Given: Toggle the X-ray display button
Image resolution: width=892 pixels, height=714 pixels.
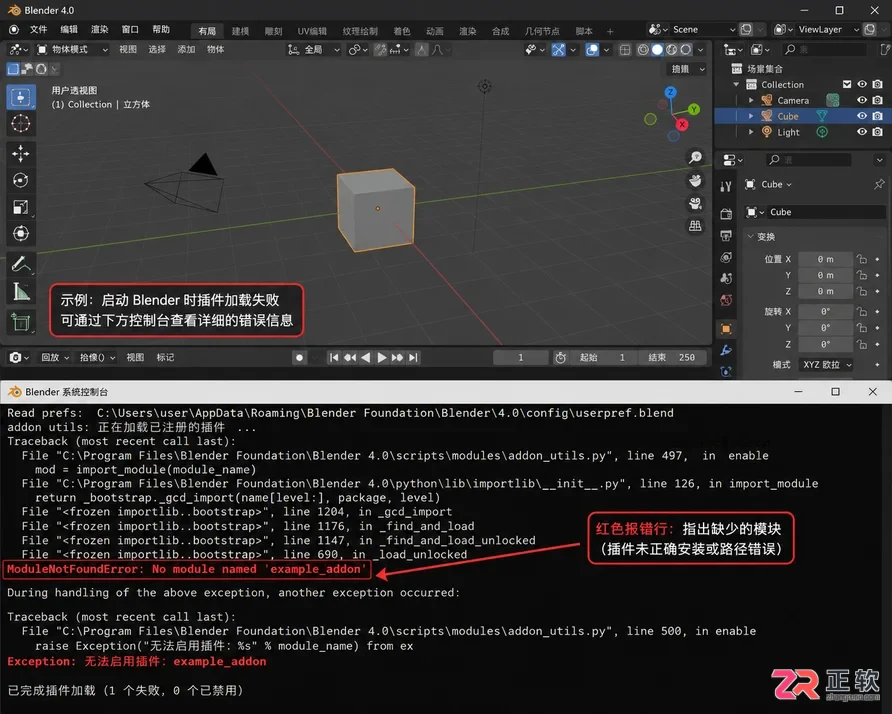Looking at the screenshot, I should [x=625, y=50].
